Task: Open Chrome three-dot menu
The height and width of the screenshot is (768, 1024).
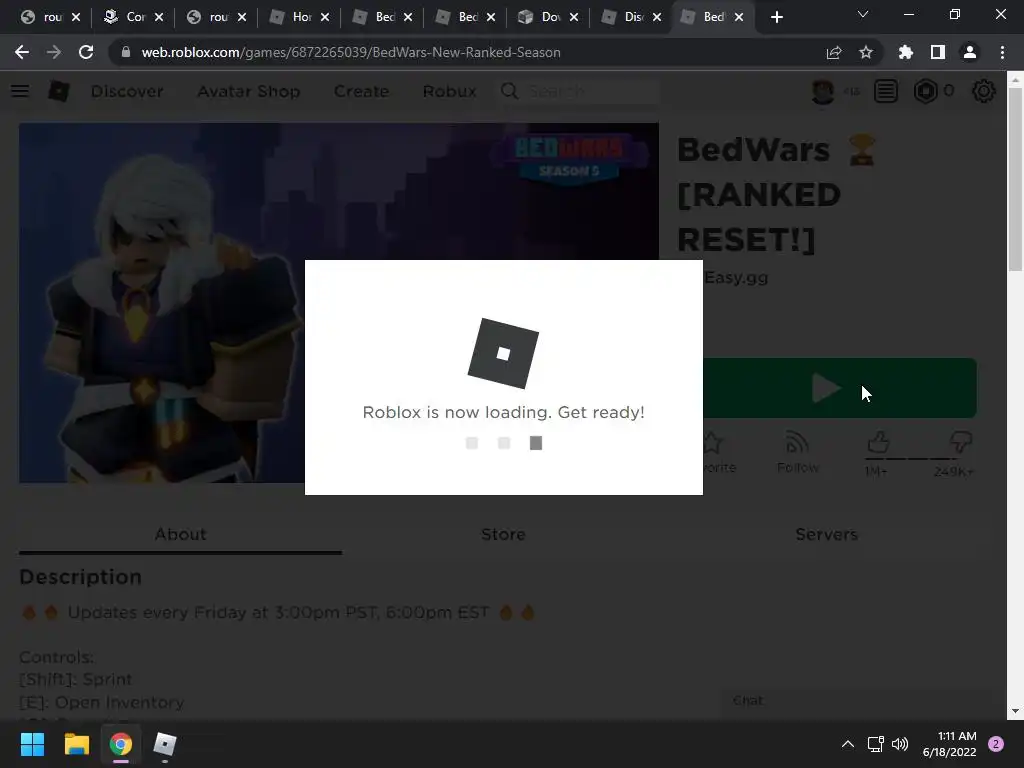Action: point(1002,52)
